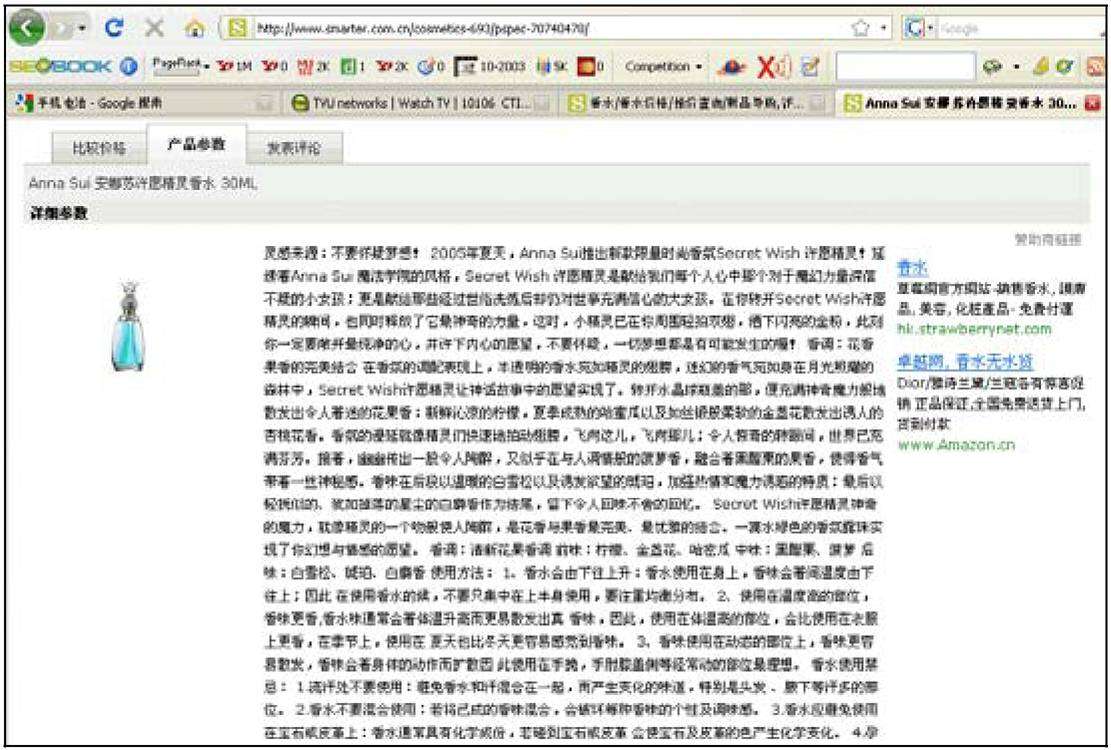Click the Yahoo icon showing 2K before the globe
This screenshot has height=750, width=1111.
391,67
